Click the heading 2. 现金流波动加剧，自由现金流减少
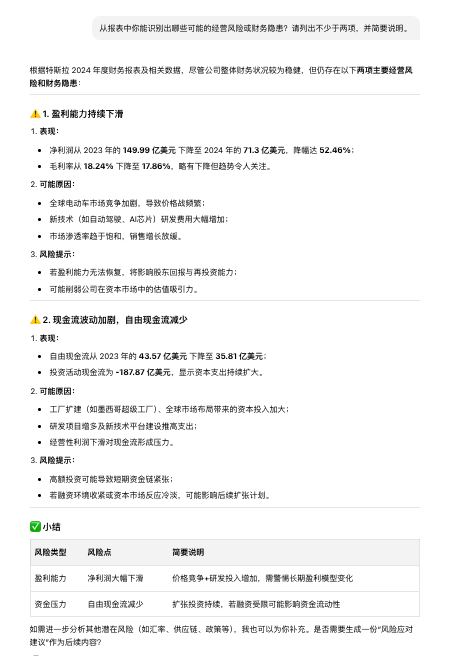Image resolution: width=462 pixels, height=656 pixels. coord(115,320)
